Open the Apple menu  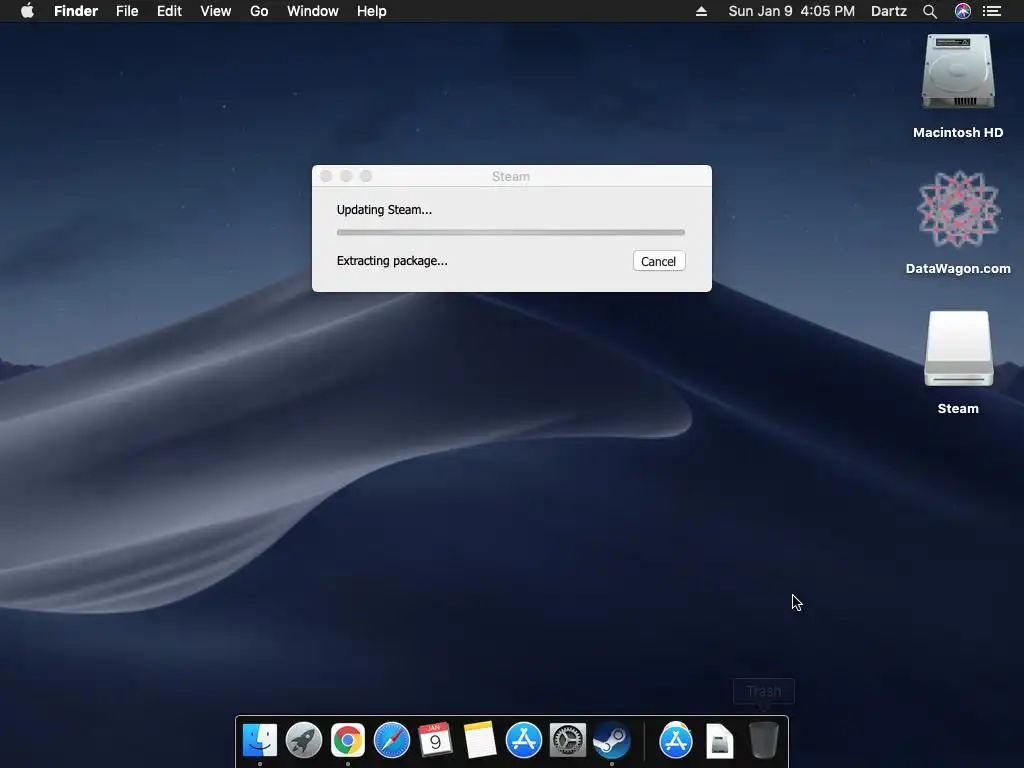[x=27, y=11]
